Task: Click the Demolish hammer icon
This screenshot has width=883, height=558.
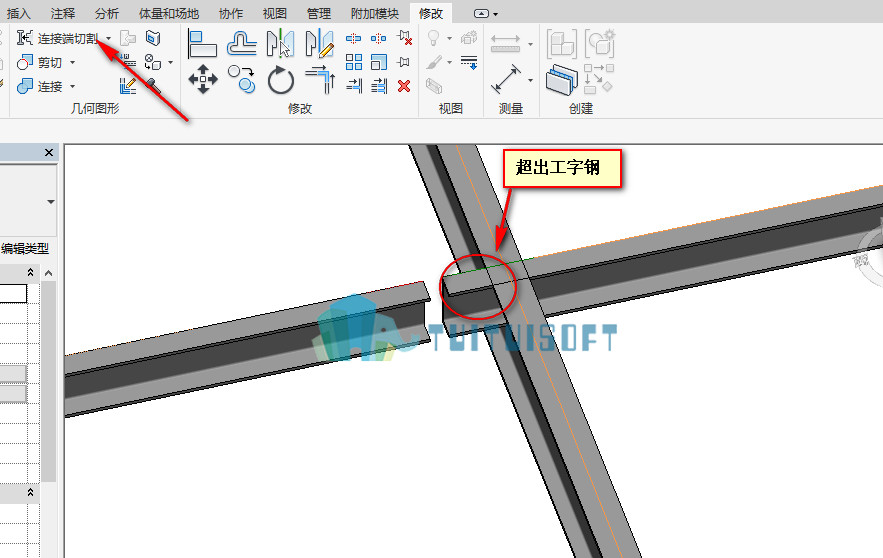Action: tap(153, 86)
